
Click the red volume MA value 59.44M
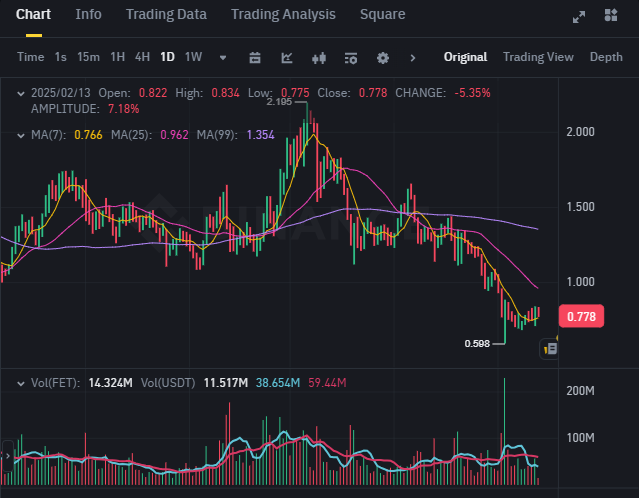click(327, 383)
